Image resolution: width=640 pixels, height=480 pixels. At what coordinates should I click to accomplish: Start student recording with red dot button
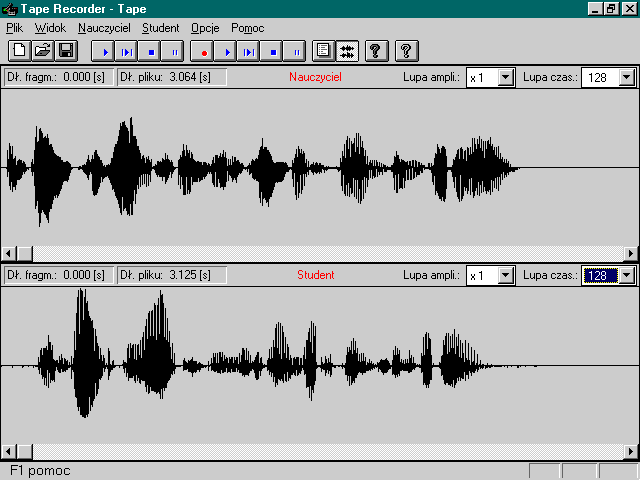(x=202, y=51)
